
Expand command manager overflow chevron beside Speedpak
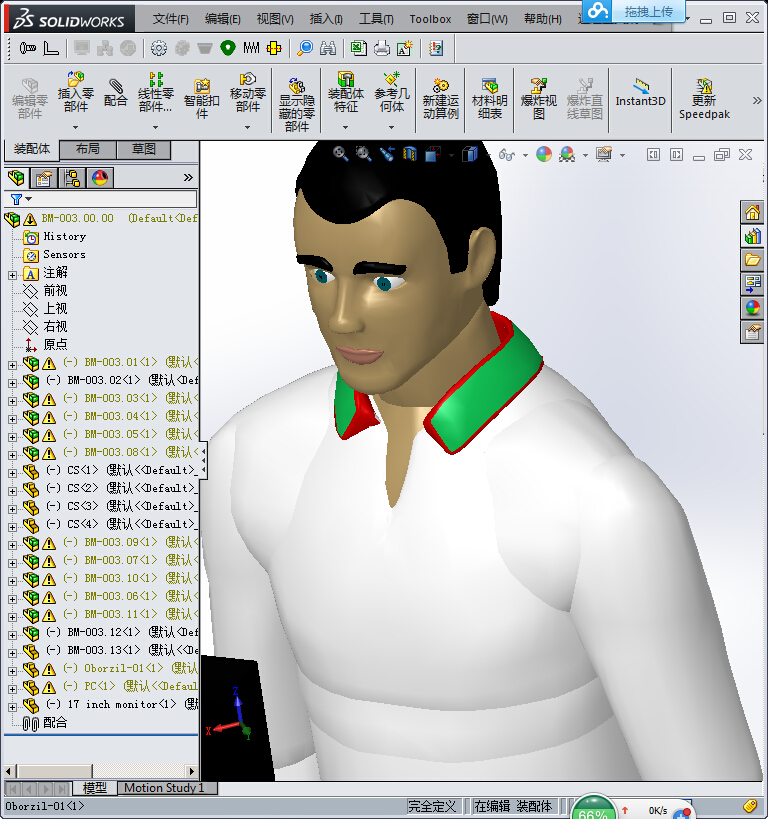point(757,100)
